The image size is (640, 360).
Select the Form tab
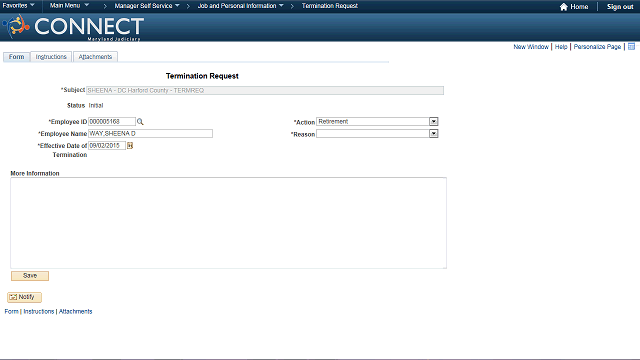[16, 57]
